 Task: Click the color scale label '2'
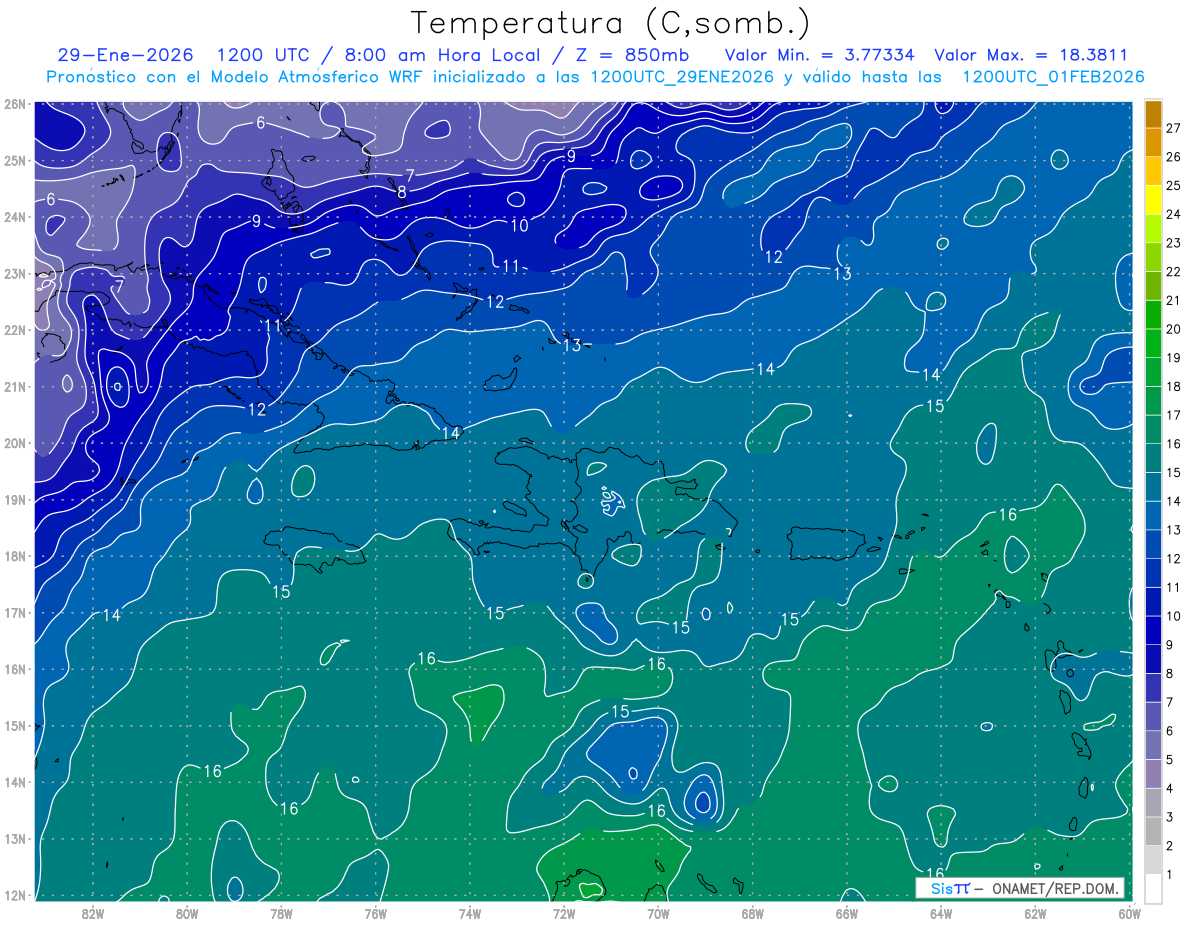(1170, 845)
